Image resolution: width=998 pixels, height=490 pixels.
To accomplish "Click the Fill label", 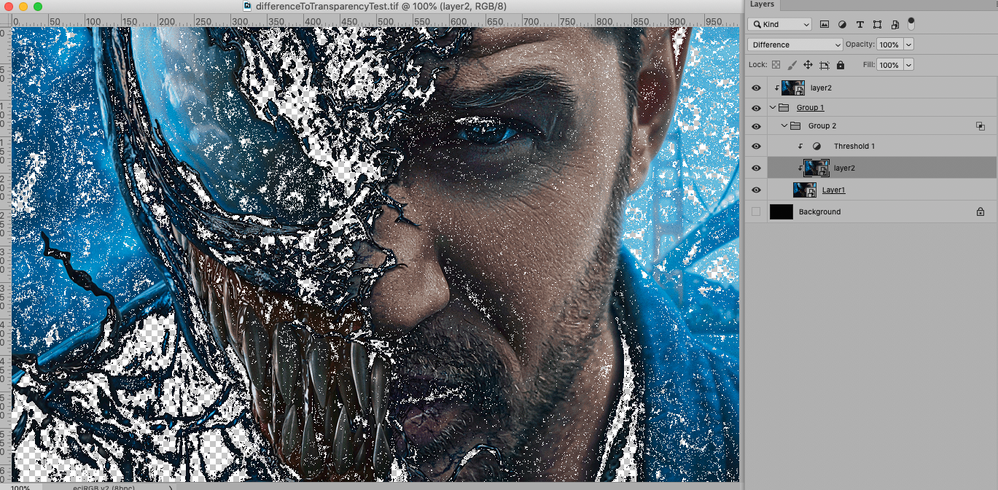I will point(868,65).
